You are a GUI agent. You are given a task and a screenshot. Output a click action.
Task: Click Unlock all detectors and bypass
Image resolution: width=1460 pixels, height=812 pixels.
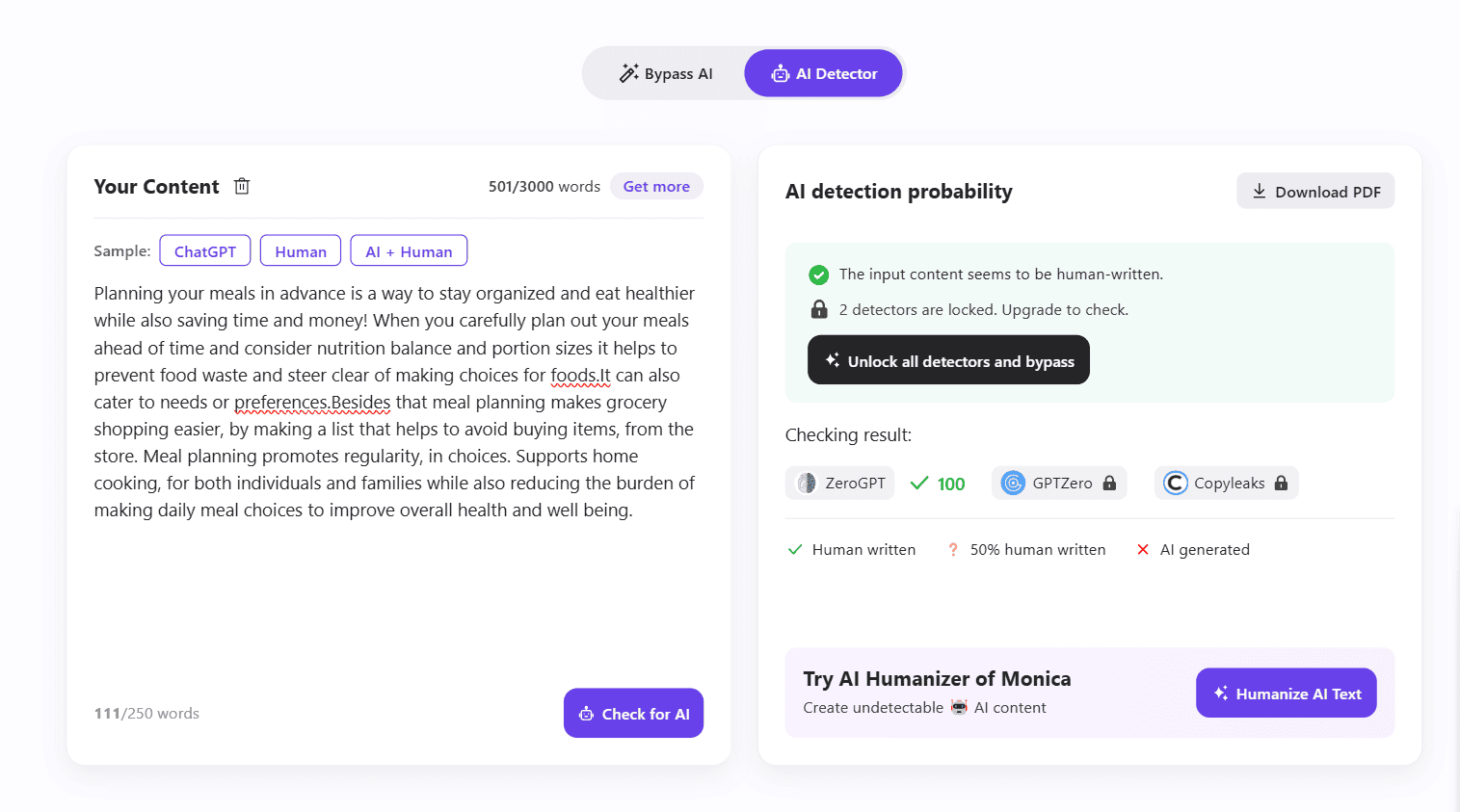click(x=948, y=360)
